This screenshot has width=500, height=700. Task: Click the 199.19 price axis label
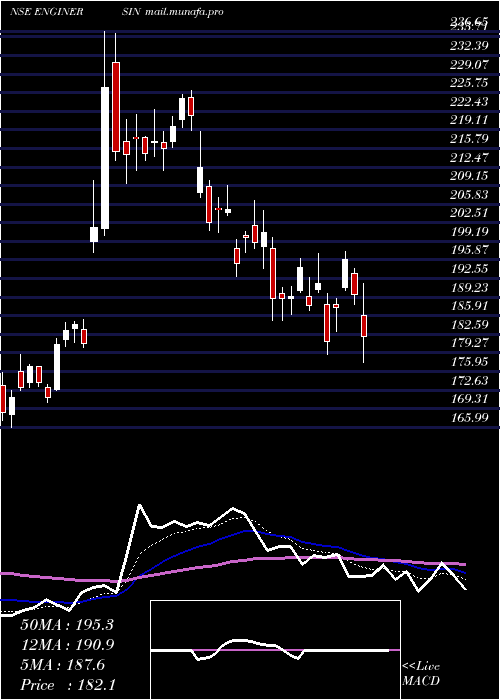(x=467, y=231)
